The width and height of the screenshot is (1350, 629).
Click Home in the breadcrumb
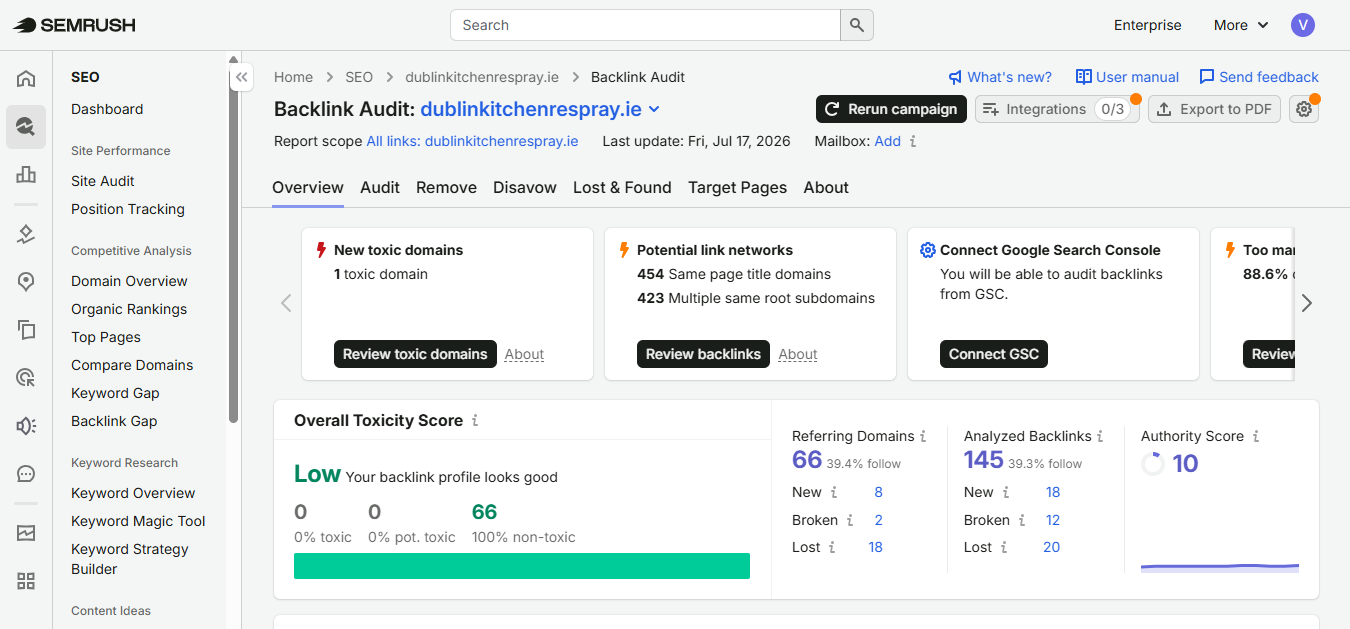293,77
